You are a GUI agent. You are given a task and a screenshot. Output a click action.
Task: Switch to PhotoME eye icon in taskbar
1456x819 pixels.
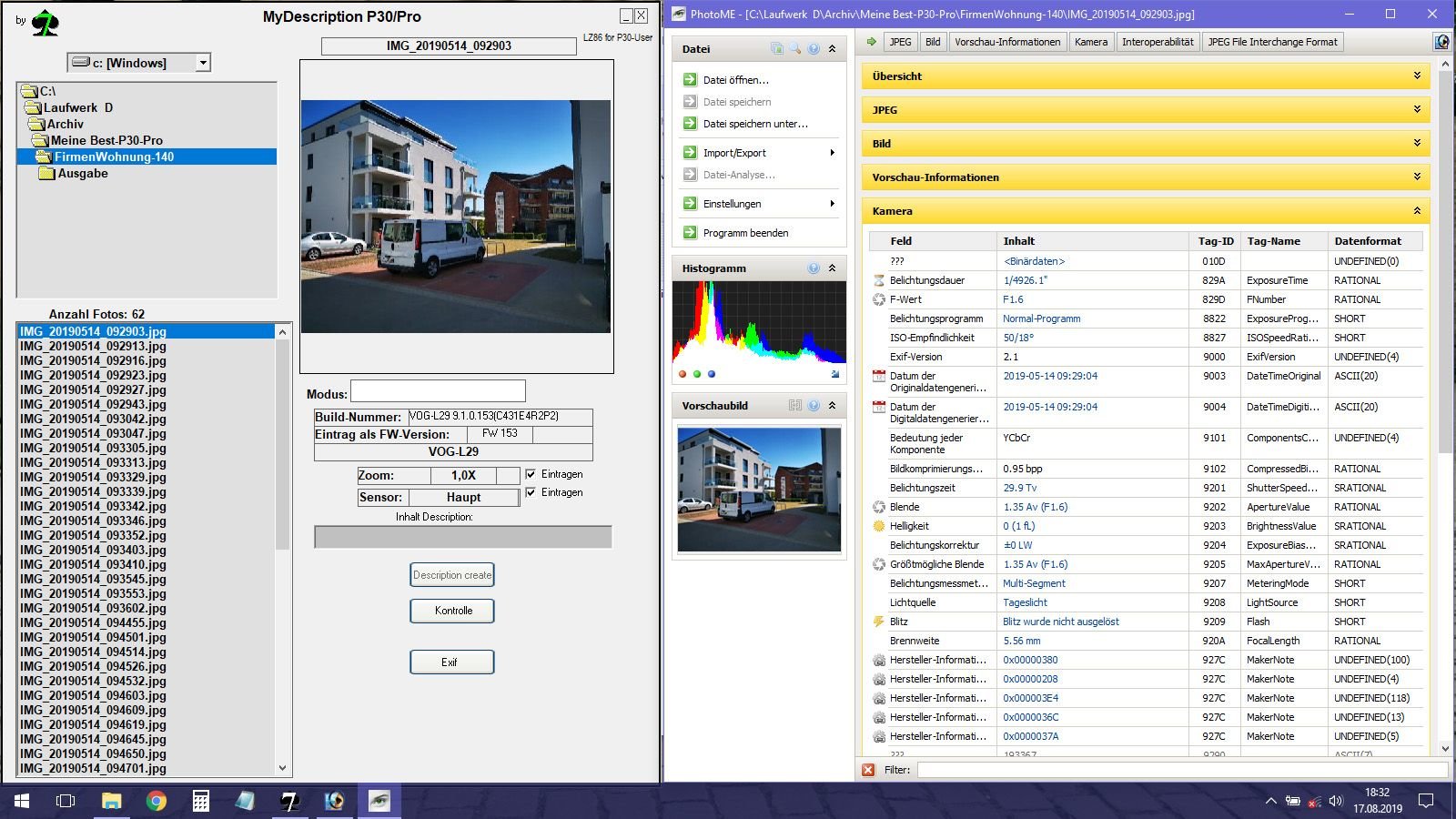click(x=379, y=801)
